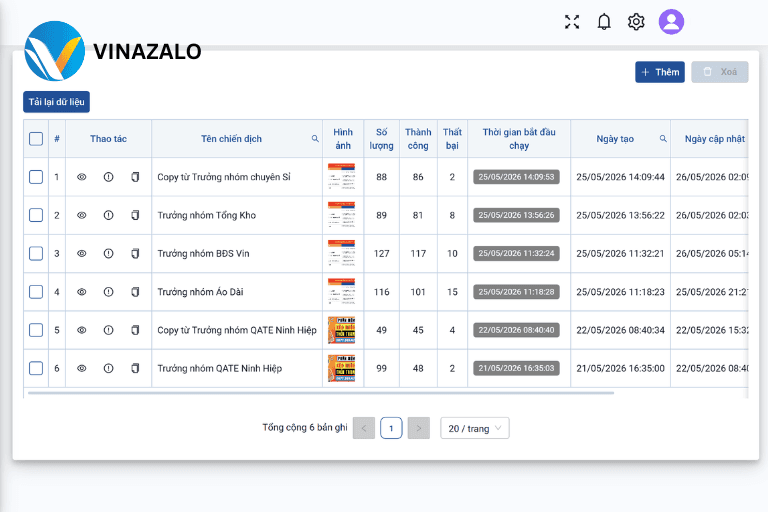Go to next page arrow

419,428
